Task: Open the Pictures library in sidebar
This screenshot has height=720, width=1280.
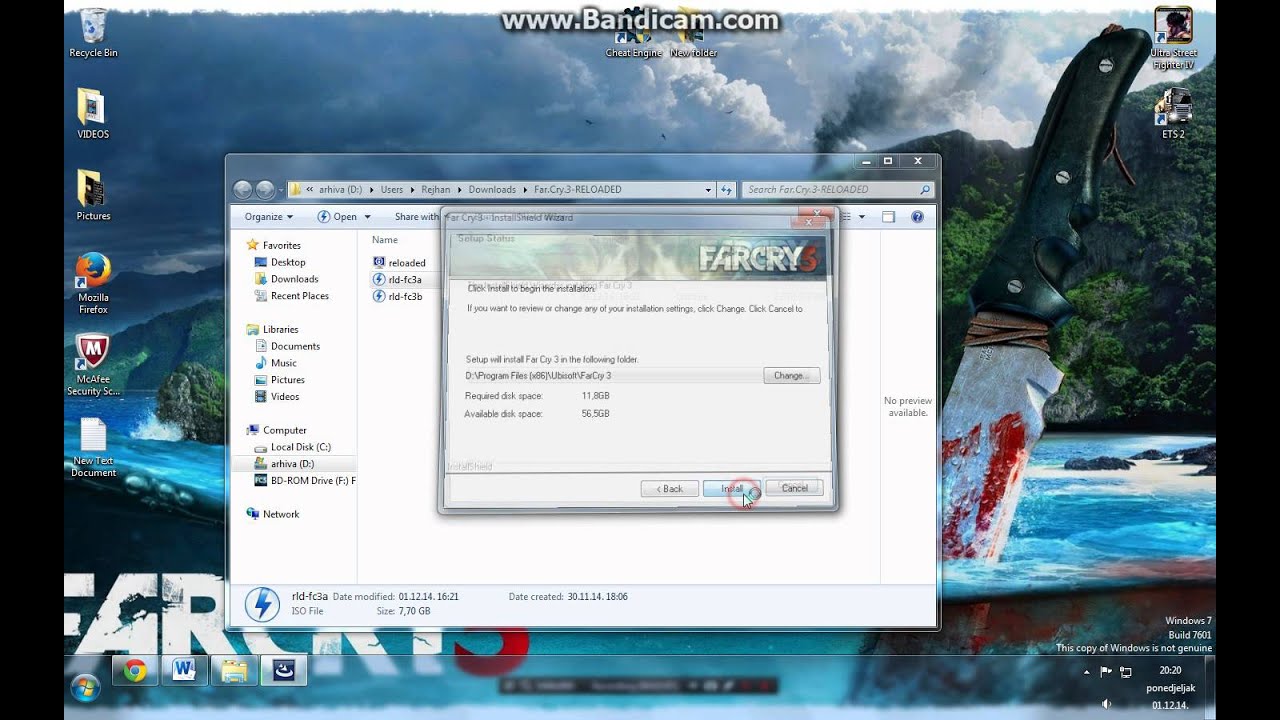Action: [x=287, y=380]
